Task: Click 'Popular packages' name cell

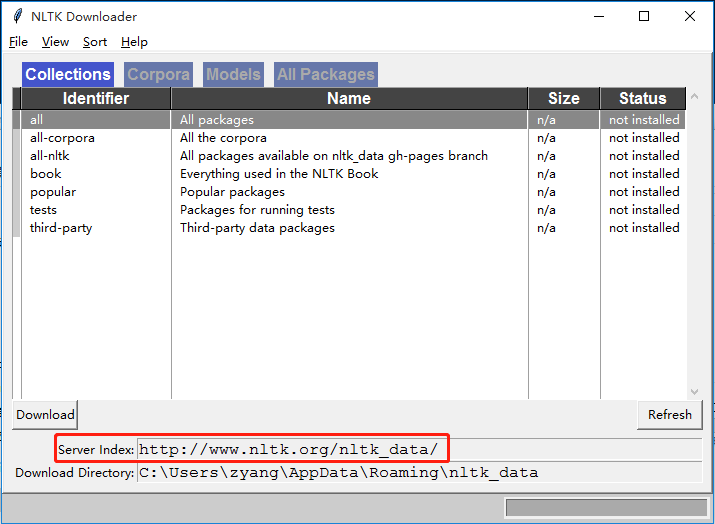Action: tap(232, 192)
